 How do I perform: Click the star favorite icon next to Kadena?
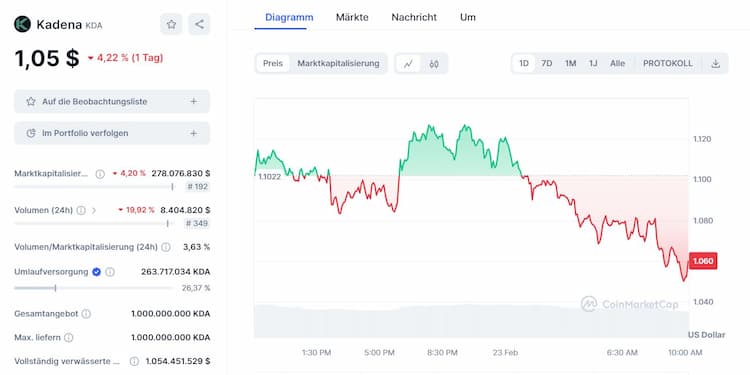click(171, 24)
